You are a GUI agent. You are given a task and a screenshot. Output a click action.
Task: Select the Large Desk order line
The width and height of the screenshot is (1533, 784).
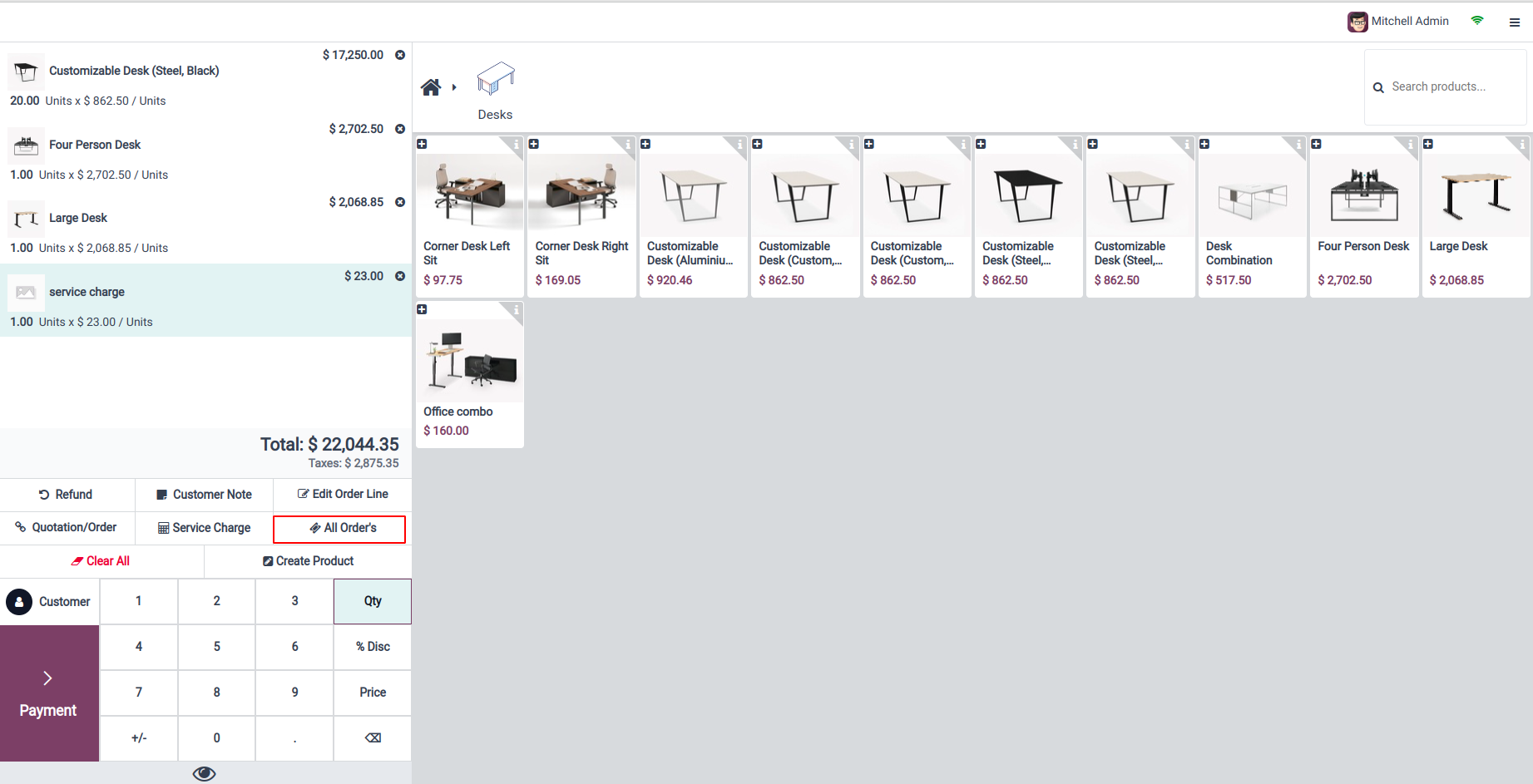tap(205, 227)
